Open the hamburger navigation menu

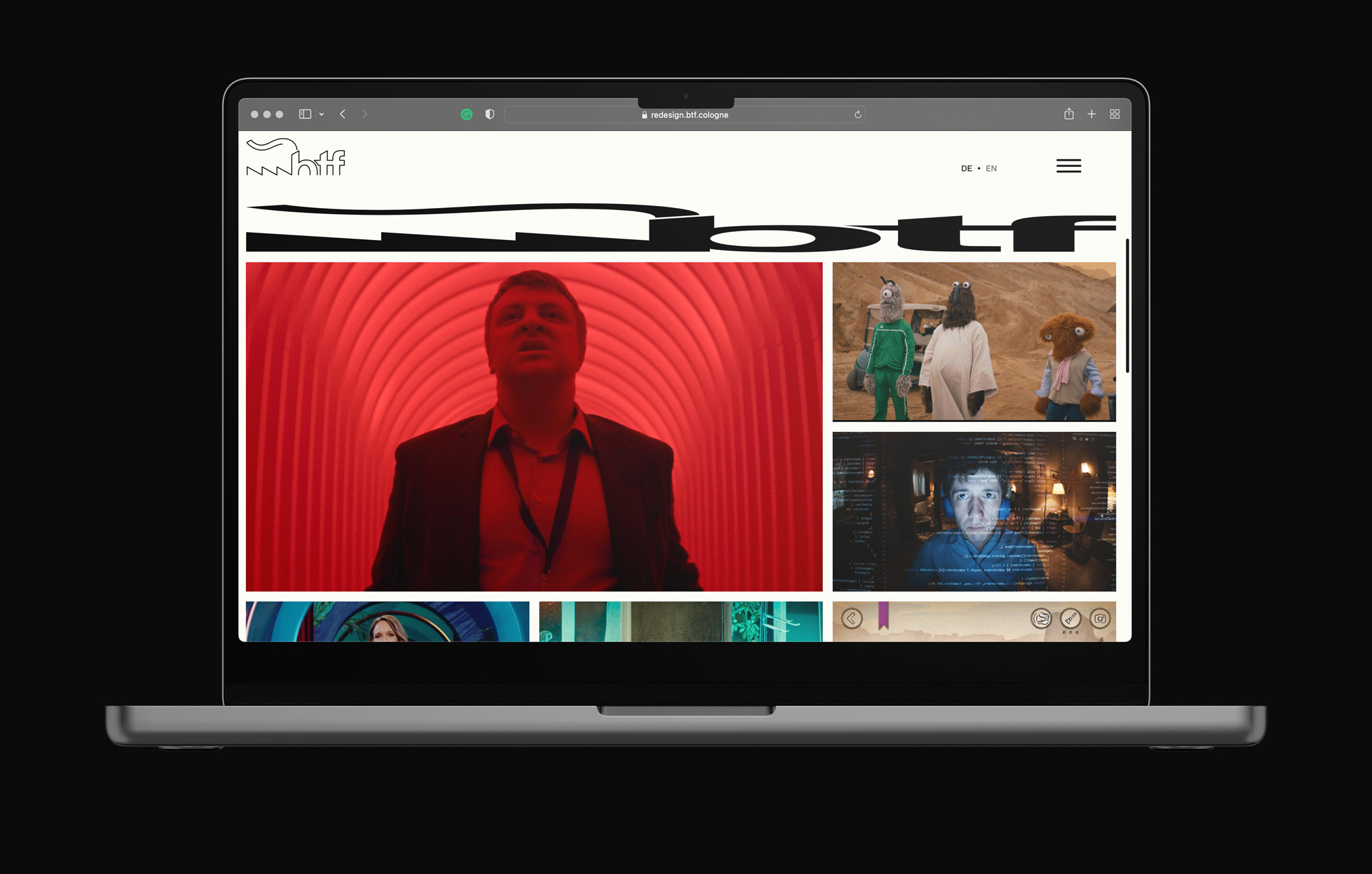coord(1068,166)
